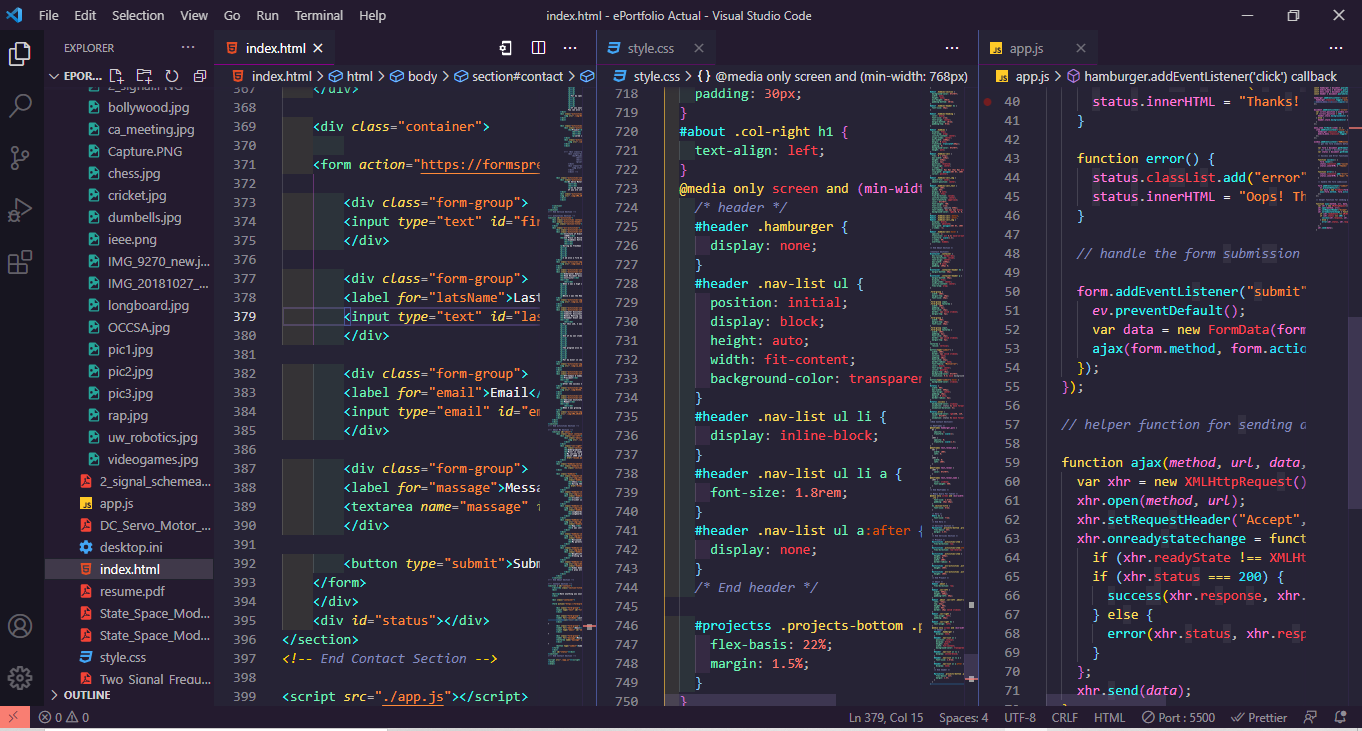1362x731 pixels.
Task: Collapse all folders in Explorer
Action: pyautogui.click(x=200, y=76)
